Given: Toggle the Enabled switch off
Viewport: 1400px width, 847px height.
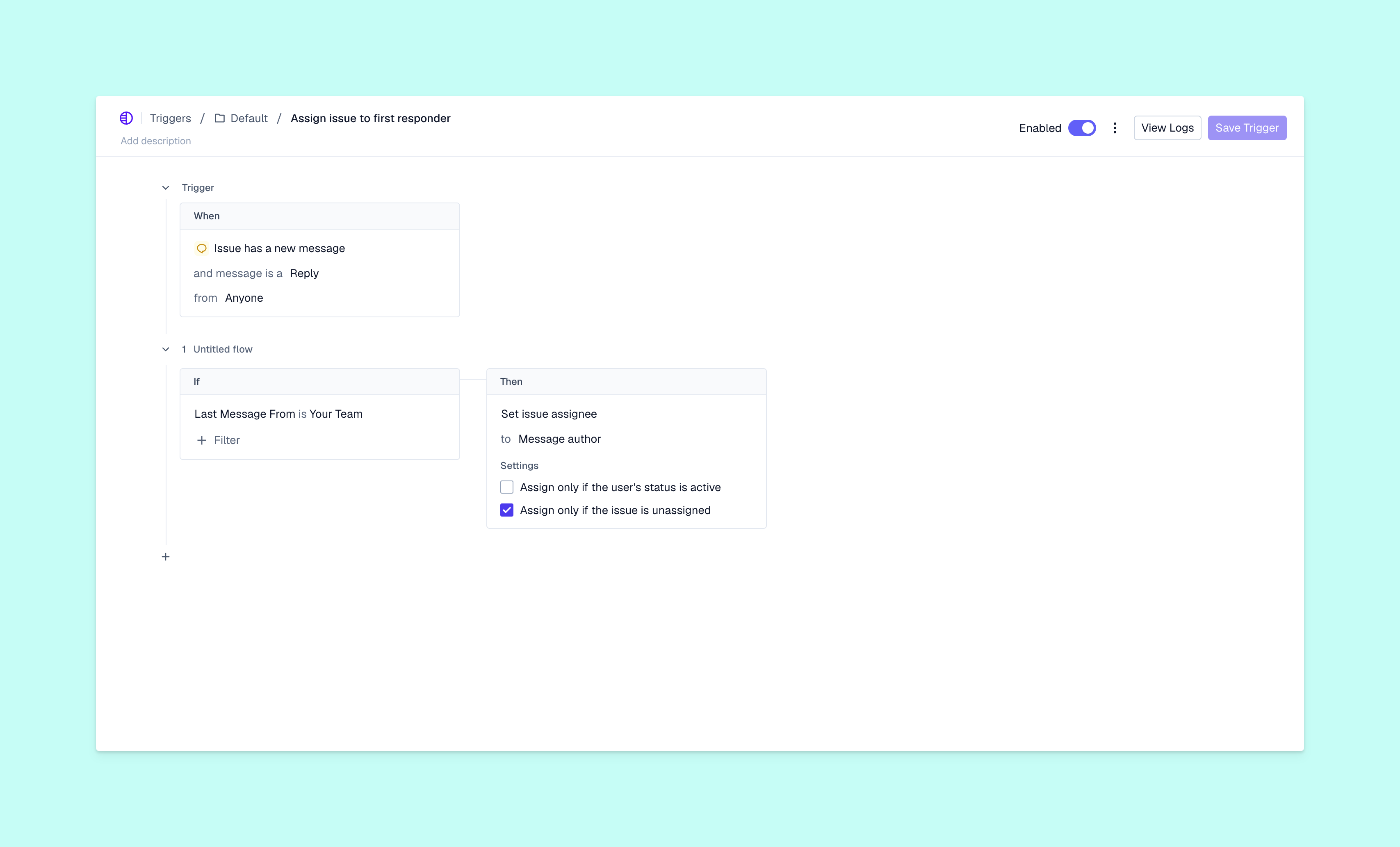Looking at the screenshot, I should click(1082, 128).
